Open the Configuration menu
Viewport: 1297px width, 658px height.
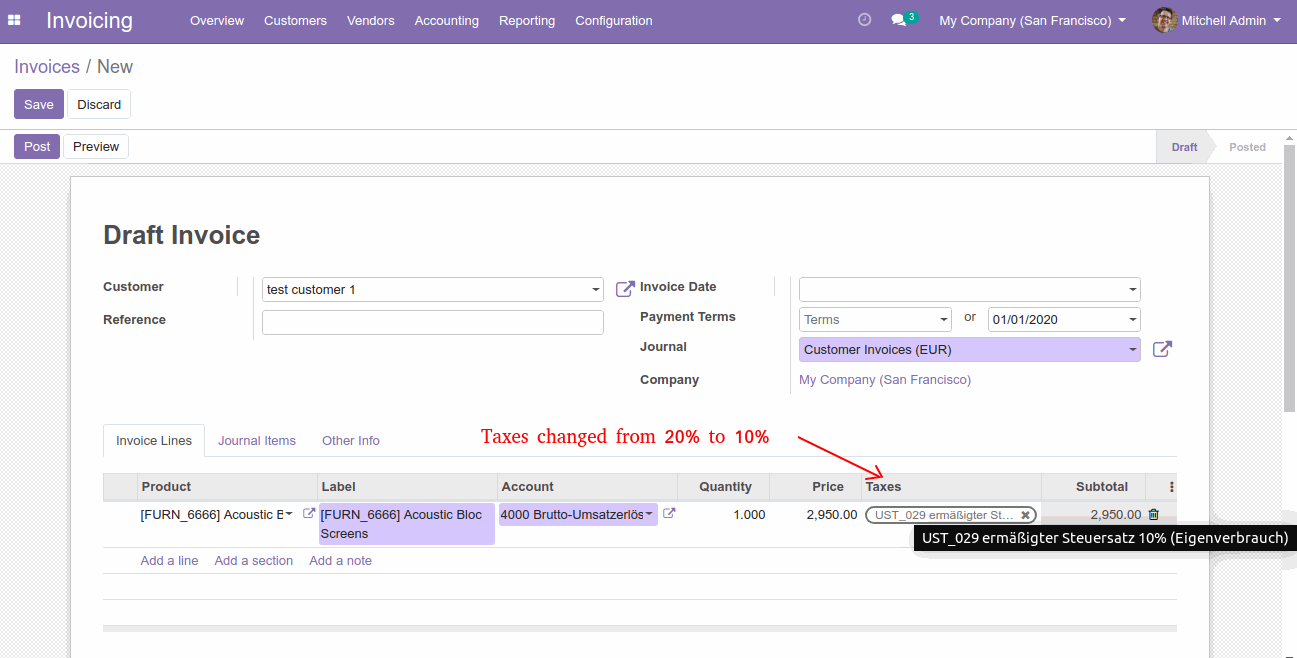(614, 20)
